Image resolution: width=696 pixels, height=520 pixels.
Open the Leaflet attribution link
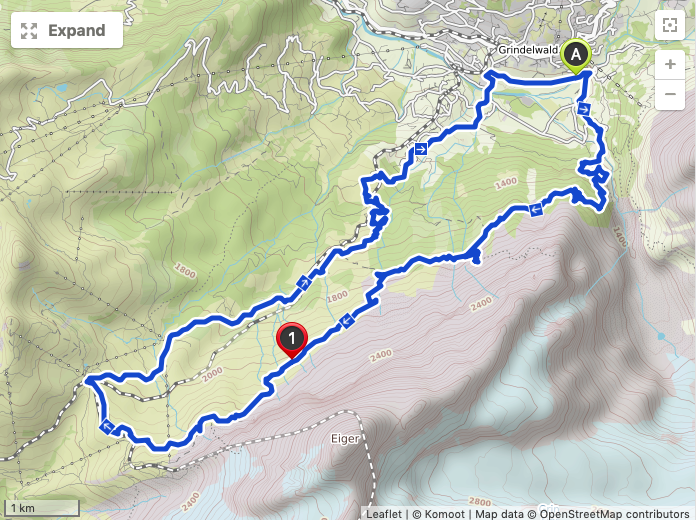[384, 514]
